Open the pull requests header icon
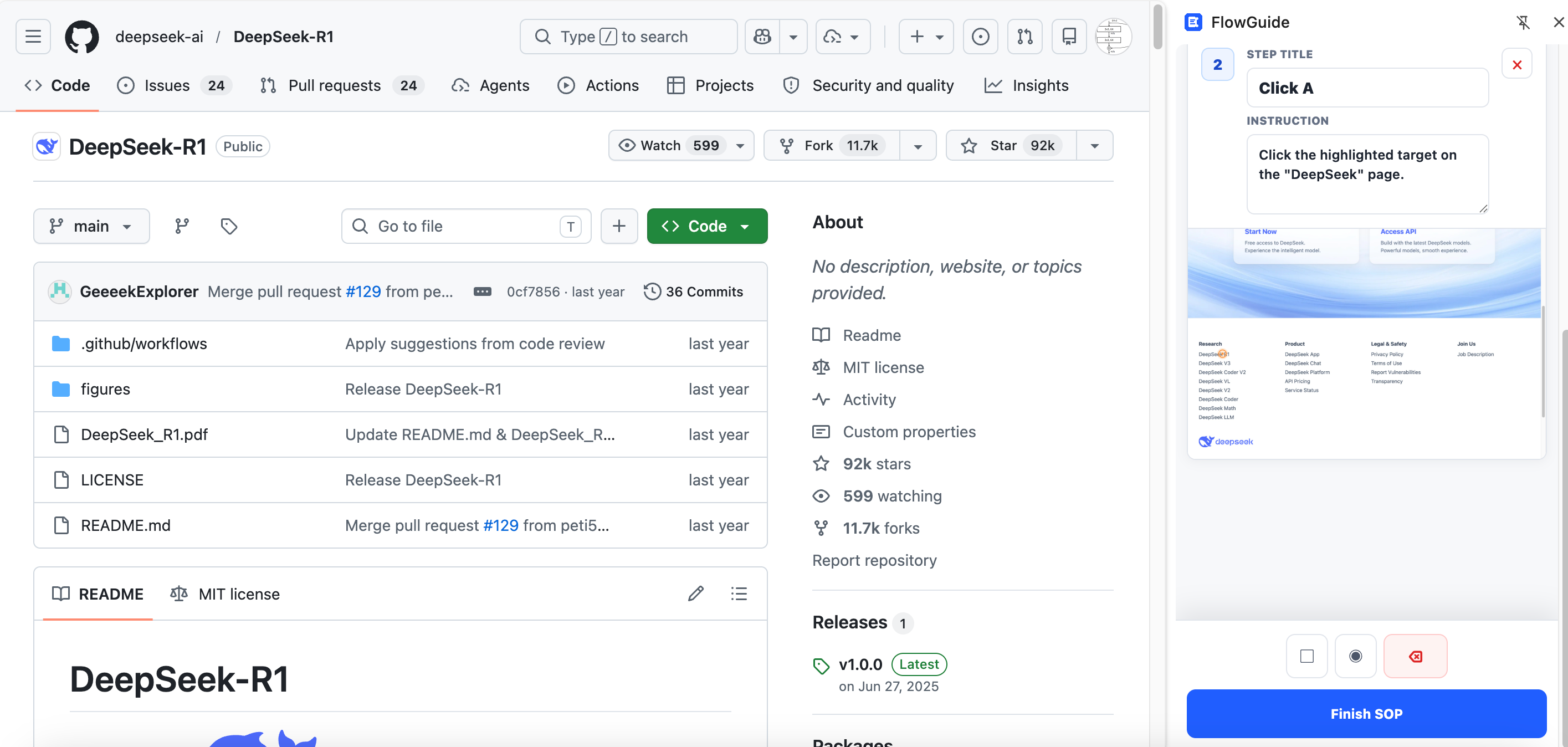The height and width of the screenshot is (747, 1568). (x=1024, y=37)
